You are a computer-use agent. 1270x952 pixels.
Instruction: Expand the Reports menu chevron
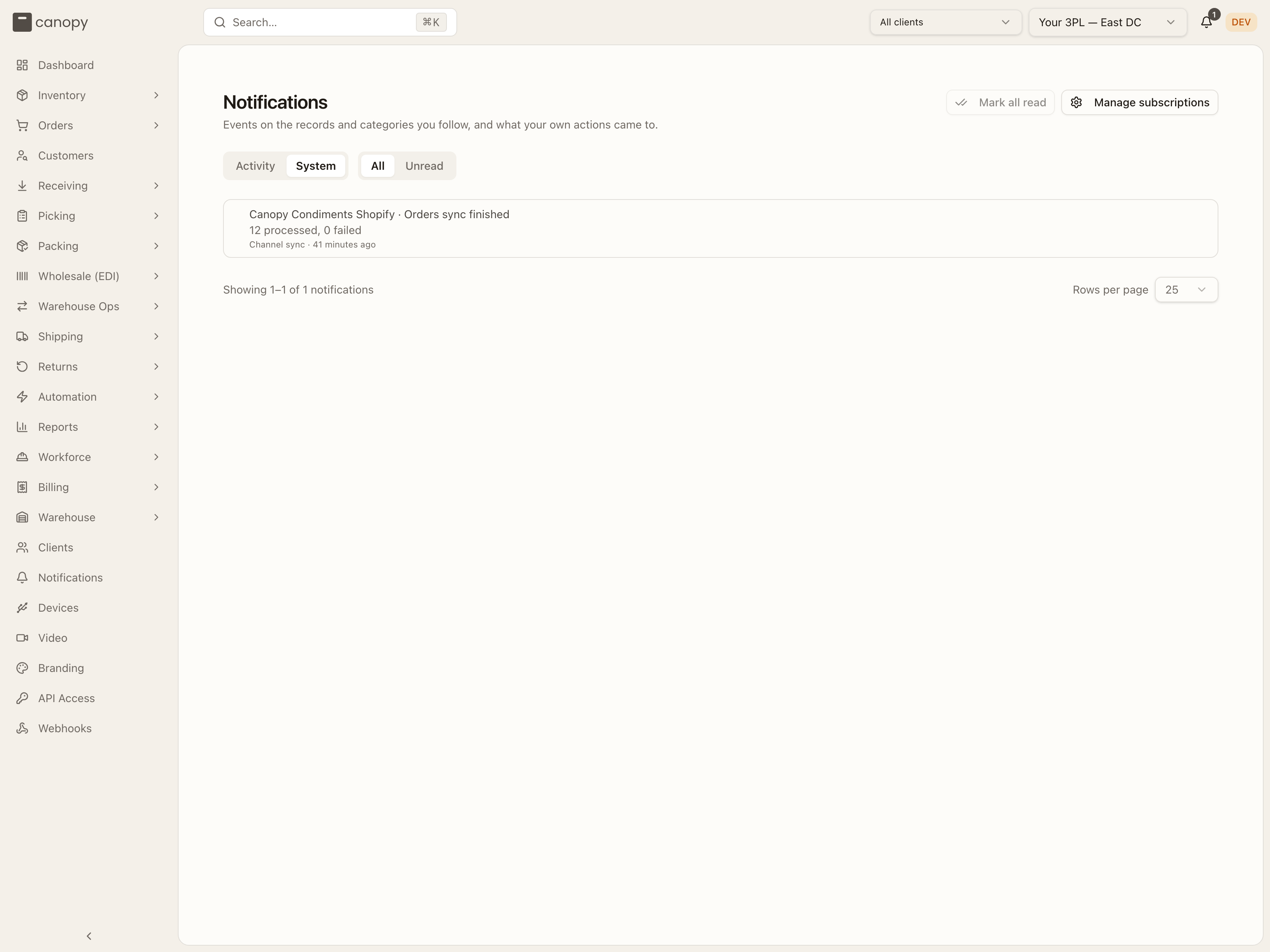click(156, 427)
